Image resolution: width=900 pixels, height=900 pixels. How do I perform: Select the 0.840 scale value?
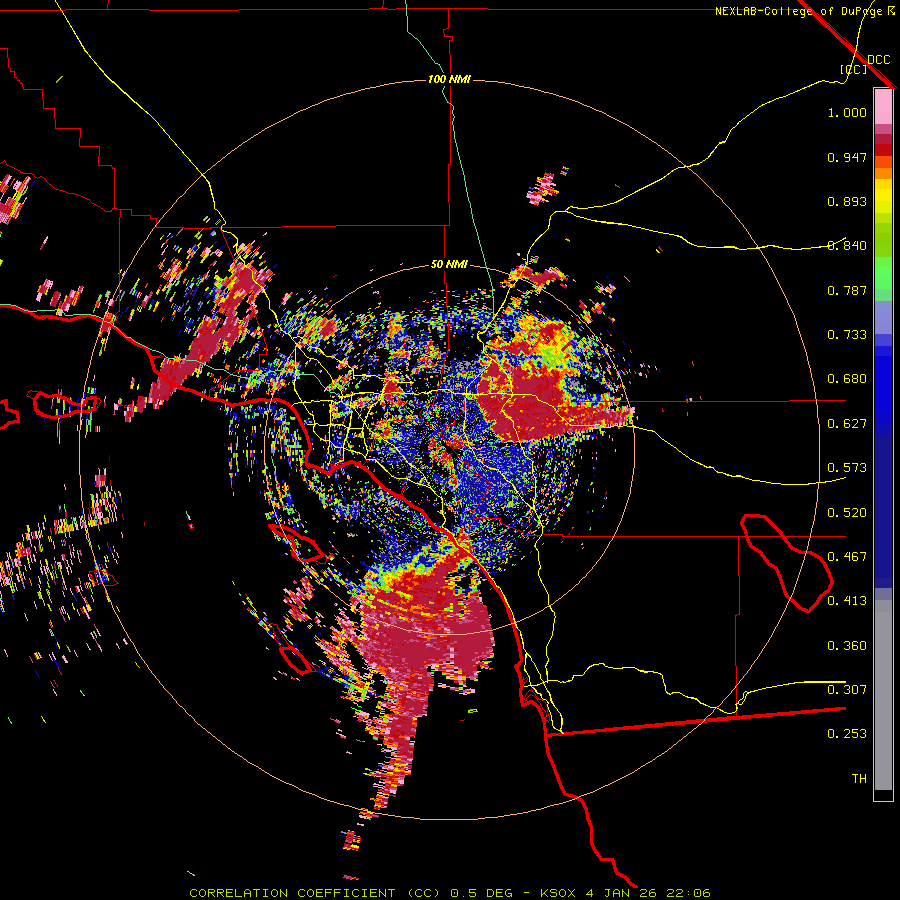[x=847, y=246]
